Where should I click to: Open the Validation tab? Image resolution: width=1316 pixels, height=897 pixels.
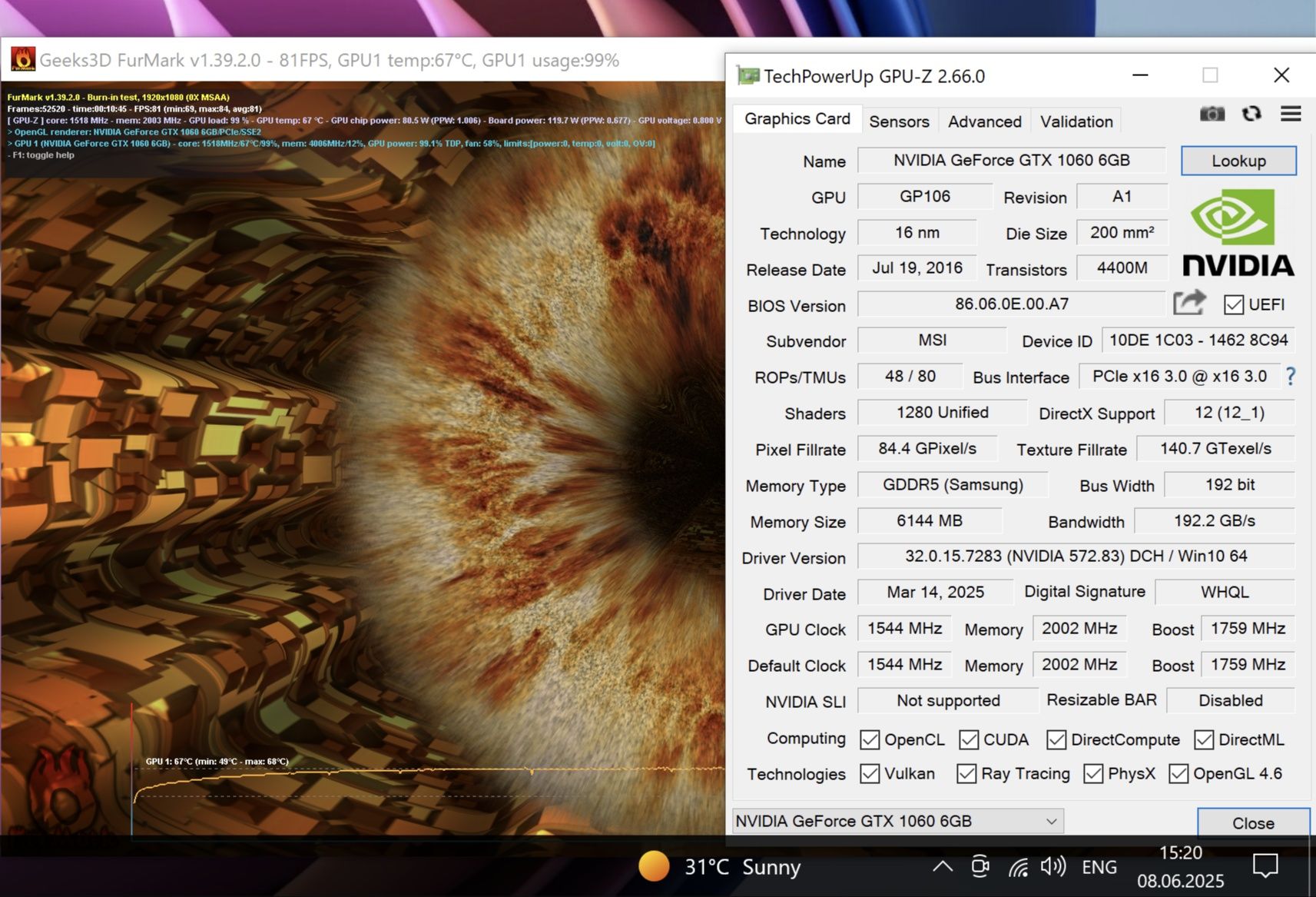1076,121
